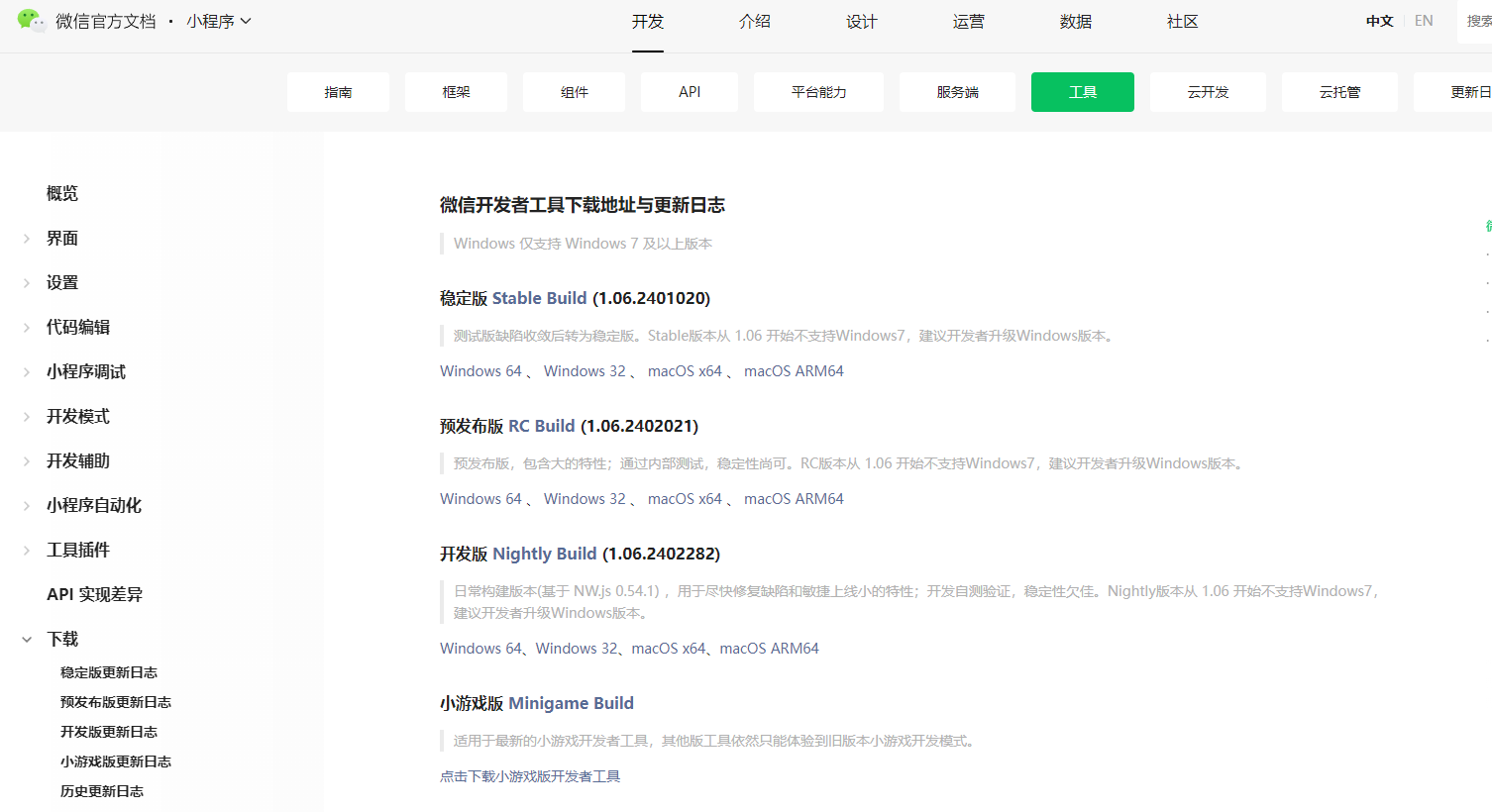Open the 指南 category button

(x=338, y=92)
